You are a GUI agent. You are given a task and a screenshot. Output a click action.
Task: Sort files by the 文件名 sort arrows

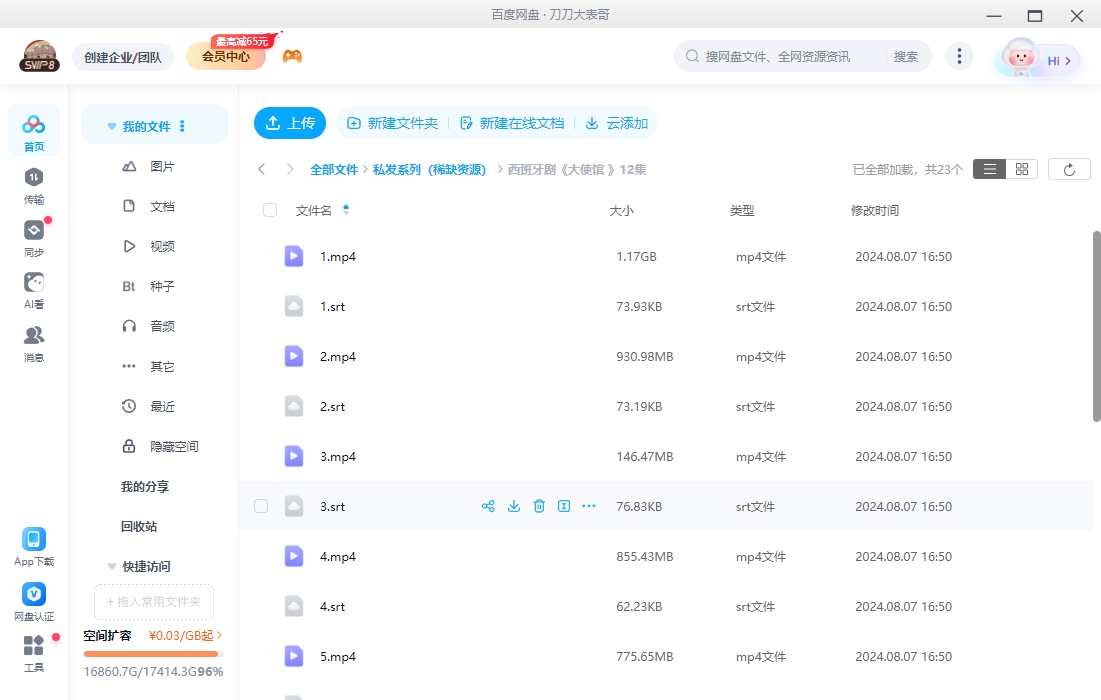point(346,210)
